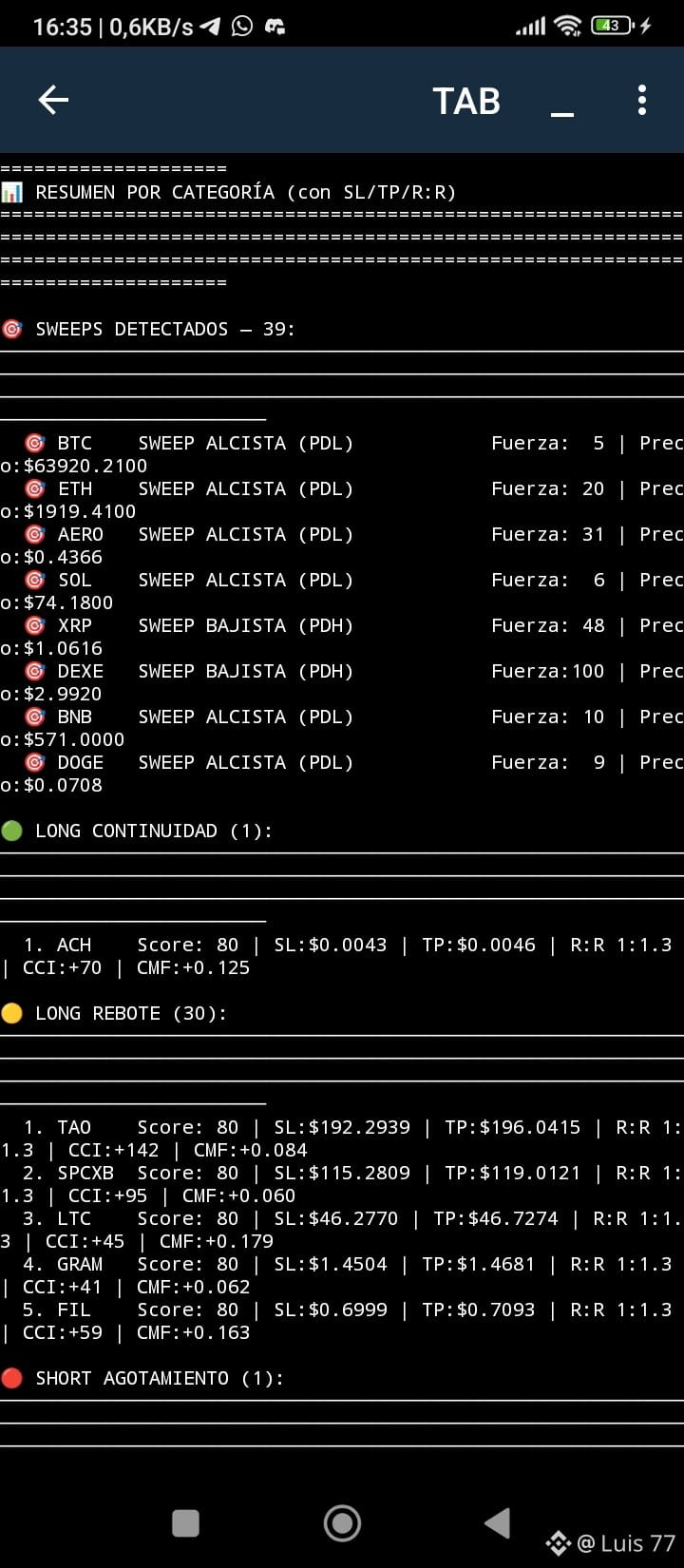This screenshot has height=1568, width=684.
Task: Tap 'Fuerza: 48' on XRP row
Action: click(548, 625)
